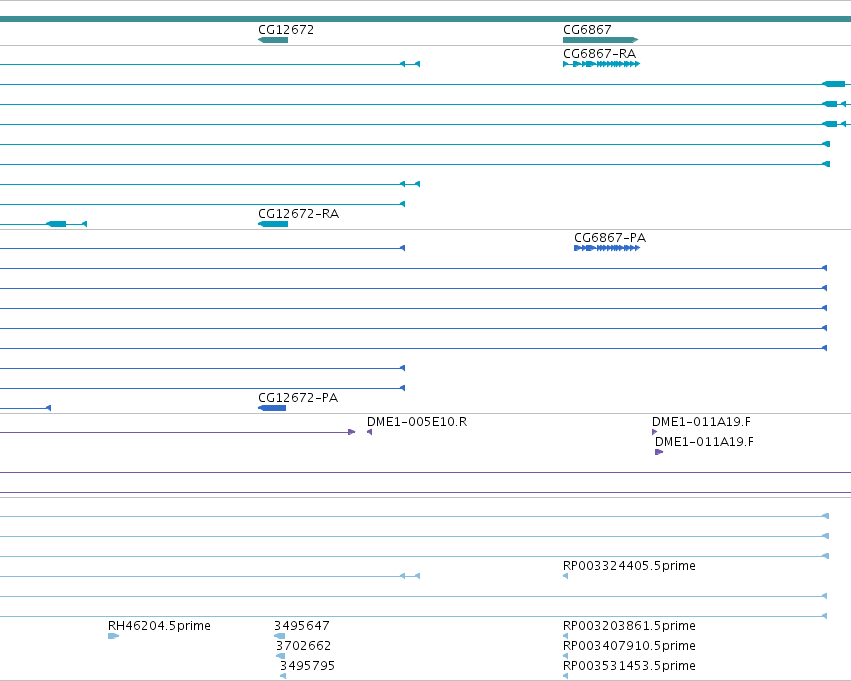Select the 3495795 feature label
The image size is (851, 681).
point(307,666)
